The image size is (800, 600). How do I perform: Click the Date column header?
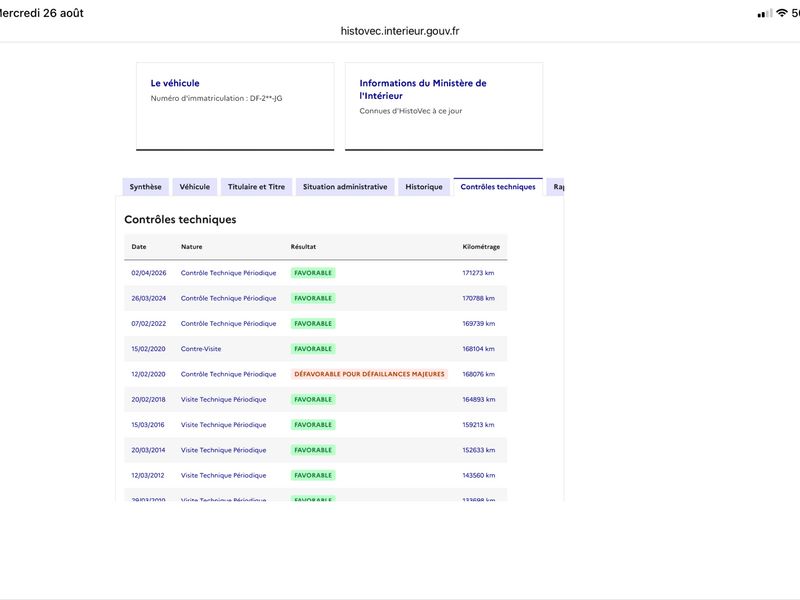[139, 246]
